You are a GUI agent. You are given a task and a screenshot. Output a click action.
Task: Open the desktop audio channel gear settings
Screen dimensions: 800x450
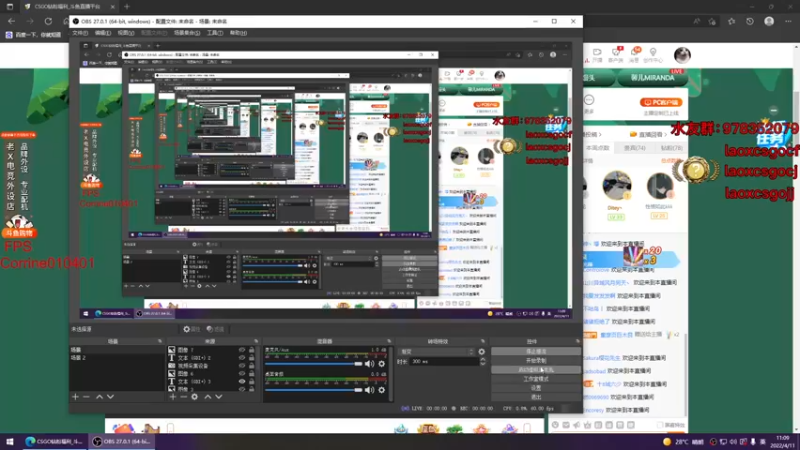tap(382, 390)
